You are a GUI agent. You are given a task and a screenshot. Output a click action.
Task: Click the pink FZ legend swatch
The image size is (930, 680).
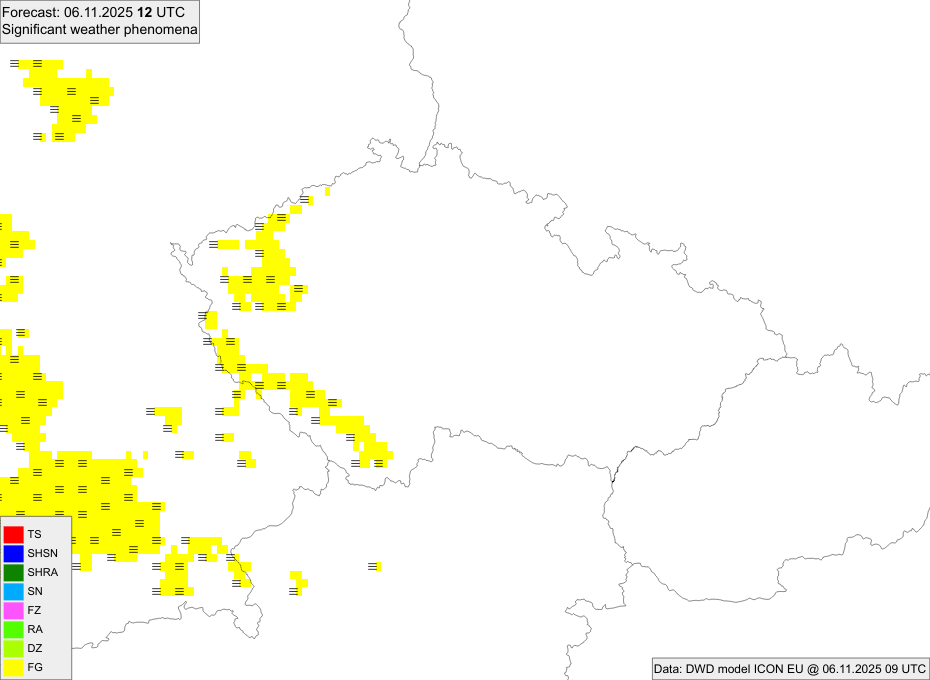coord(13,610)
